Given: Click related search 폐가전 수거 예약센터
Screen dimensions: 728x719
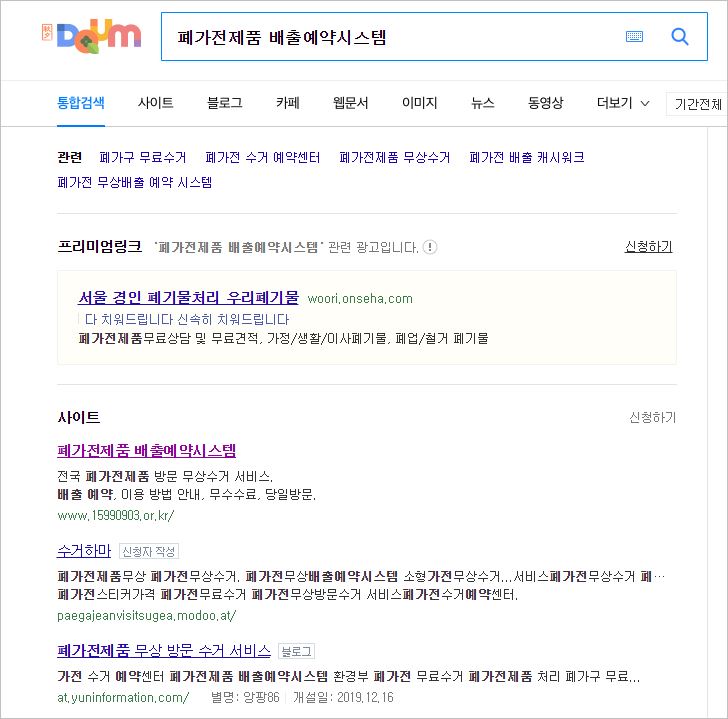Looking at the screenshot, I should [x=262, y=157].
